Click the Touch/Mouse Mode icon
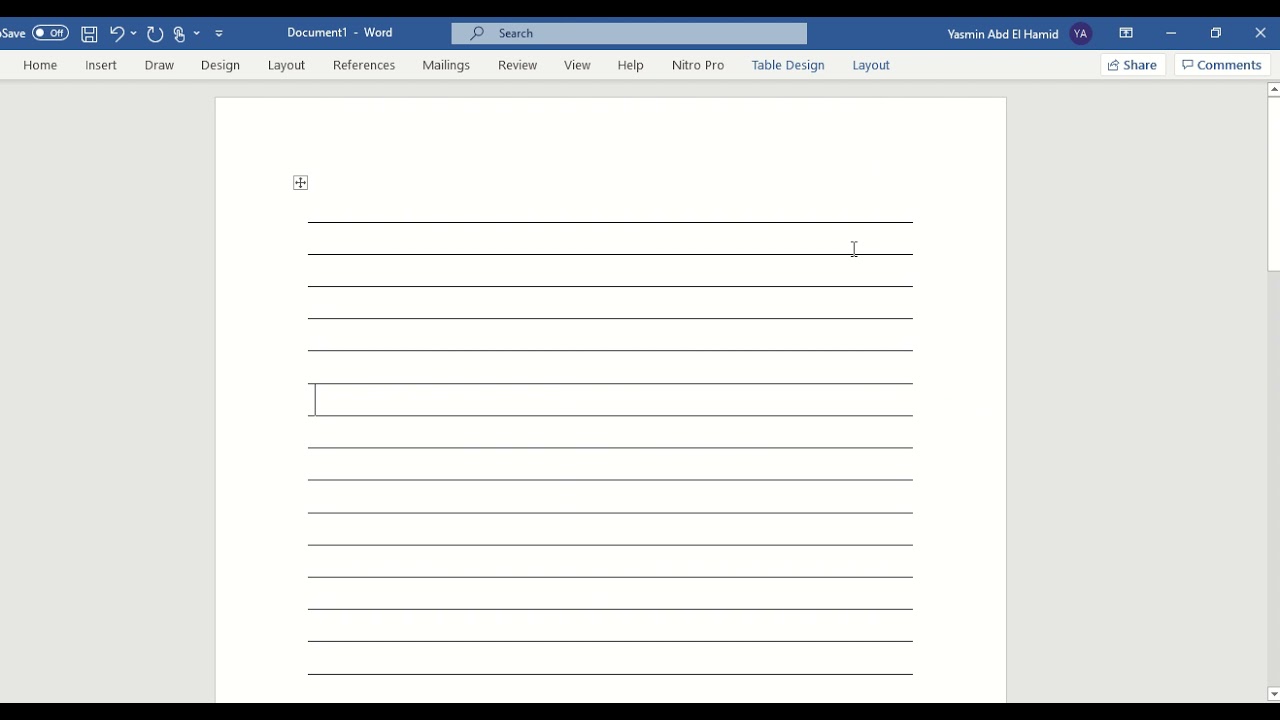Screen dimensions: 1280x720 click(x=180, y=33)
